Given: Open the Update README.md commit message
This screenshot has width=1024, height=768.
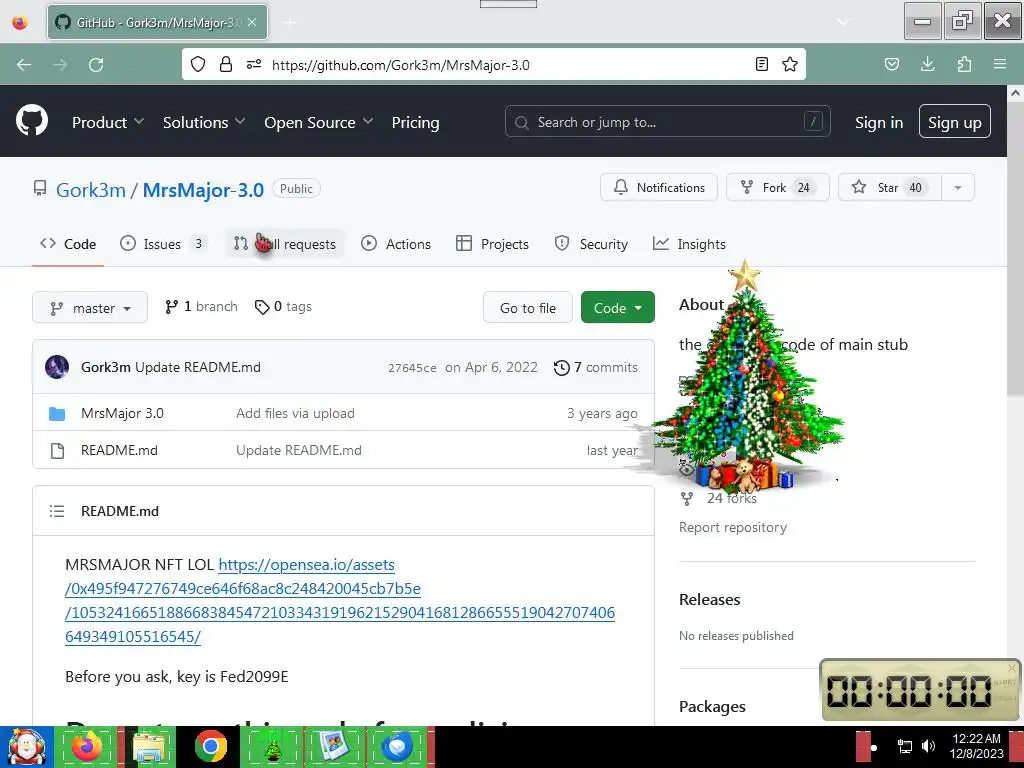Looking at the screenshot, I should click(x=198, y=367).
